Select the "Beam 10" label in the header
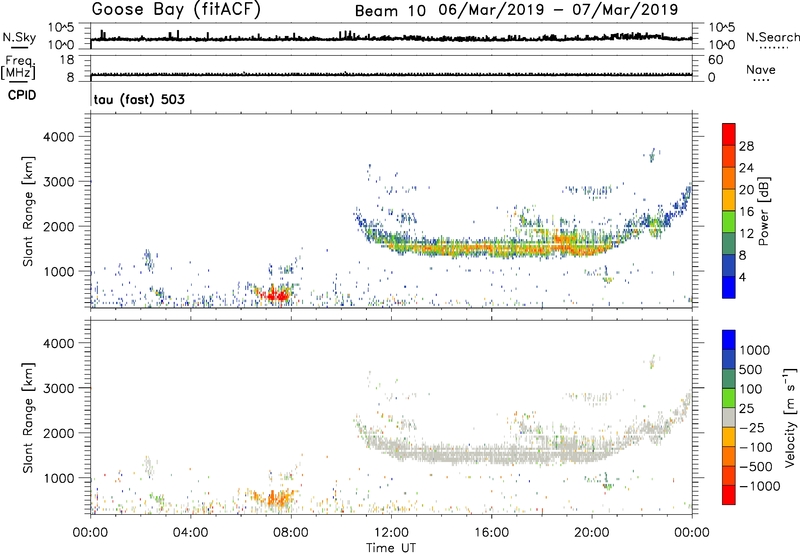This screenshot has height=554, width=800. (x=390, y=11)
